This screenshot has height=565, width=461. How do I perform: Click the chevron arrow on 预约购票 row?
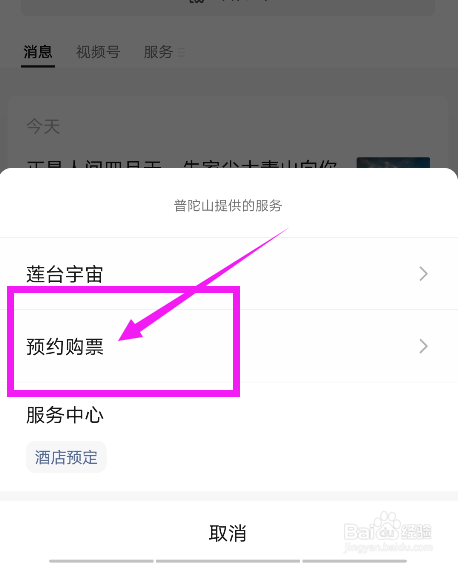[424, 346]
